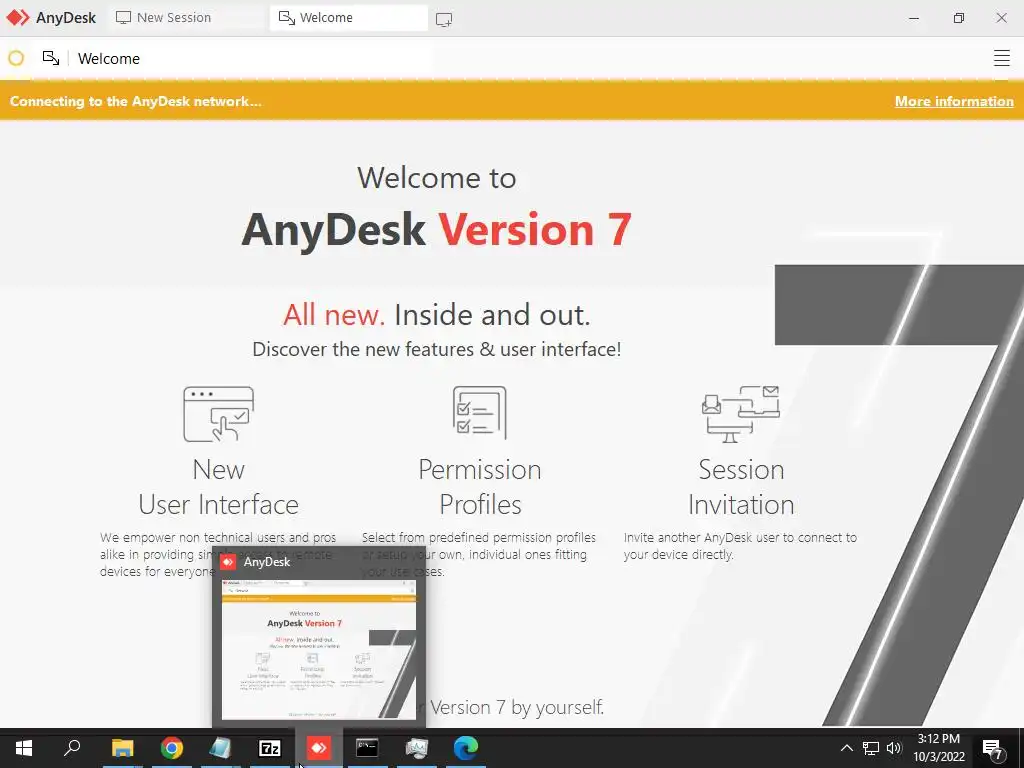Open the Command Prompt taskbar icon
Screen dimensions: 1024x768
pos(367,748)
